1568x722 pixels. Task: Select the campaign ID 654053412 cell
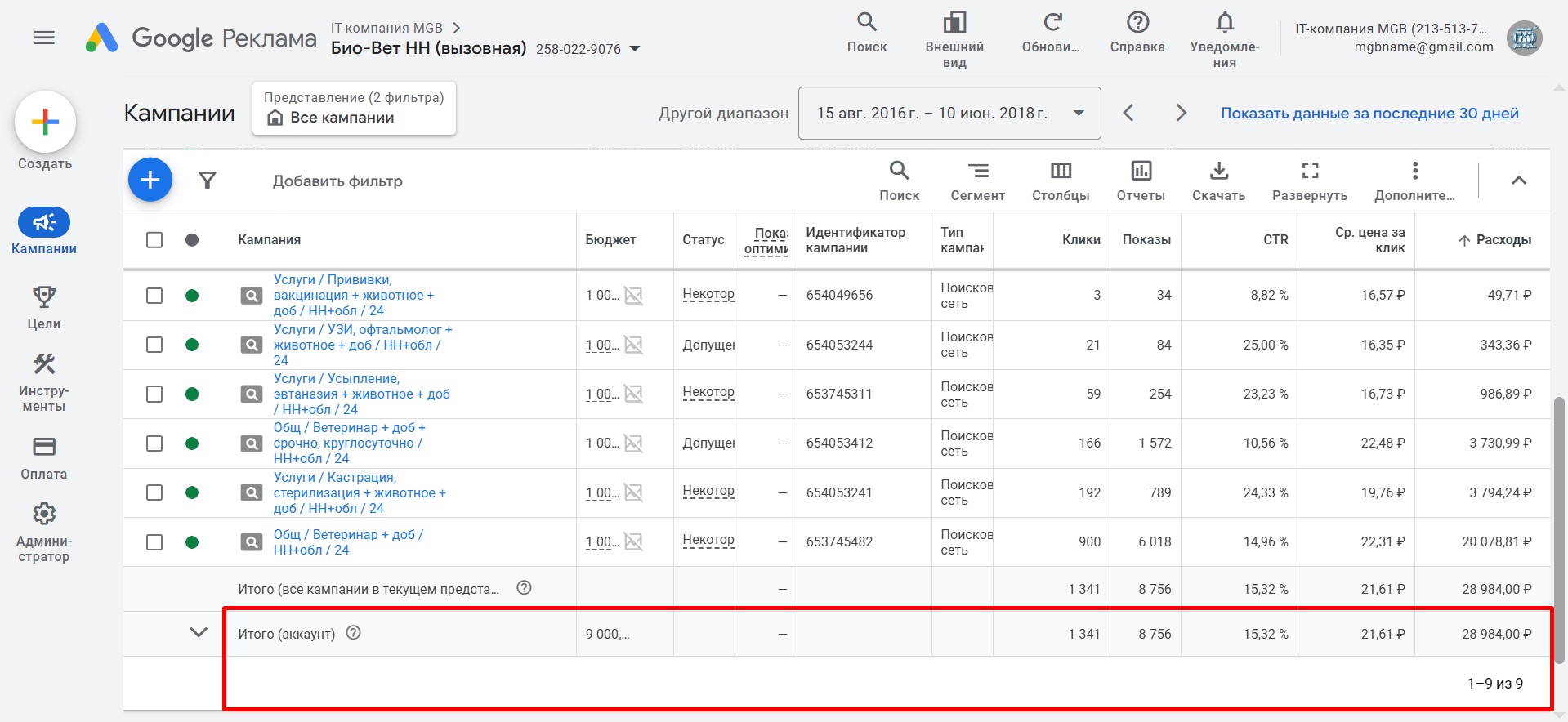[x=839, y=443]
